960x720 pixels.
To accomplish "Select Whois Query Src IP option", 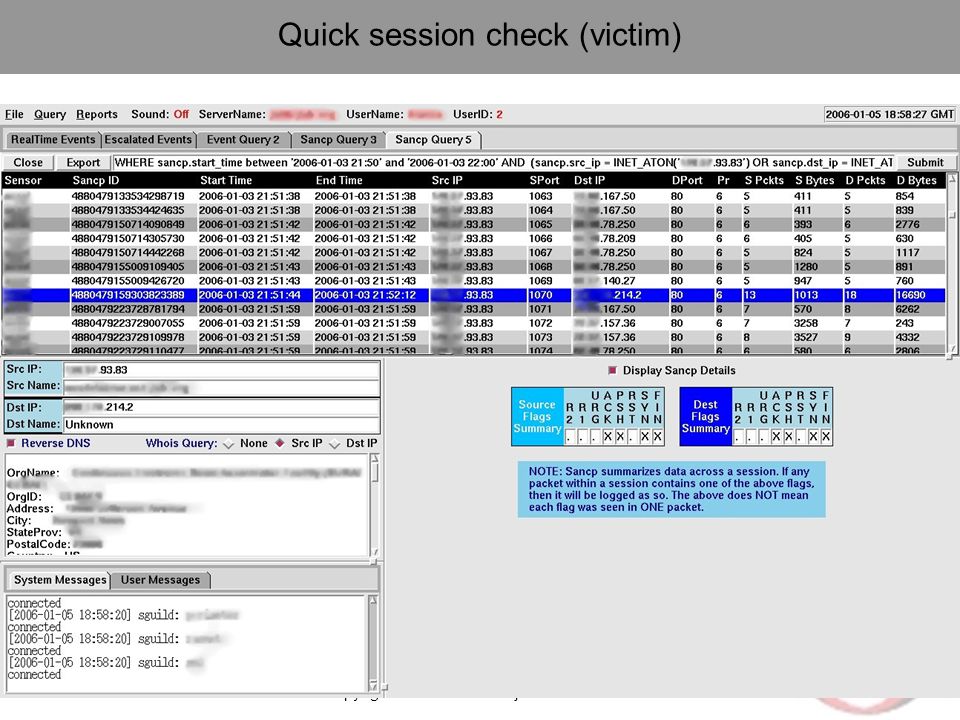I will 280,443.
